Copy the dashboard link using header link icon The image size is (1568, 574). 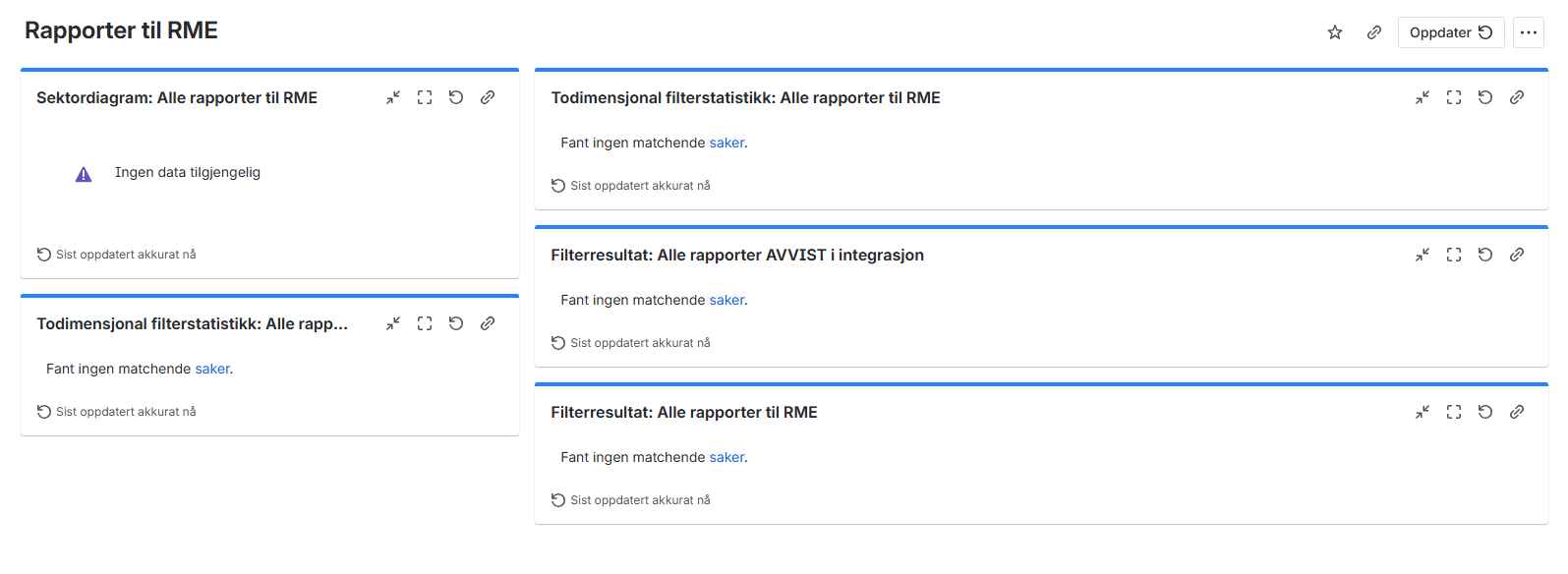(1374, 32)
